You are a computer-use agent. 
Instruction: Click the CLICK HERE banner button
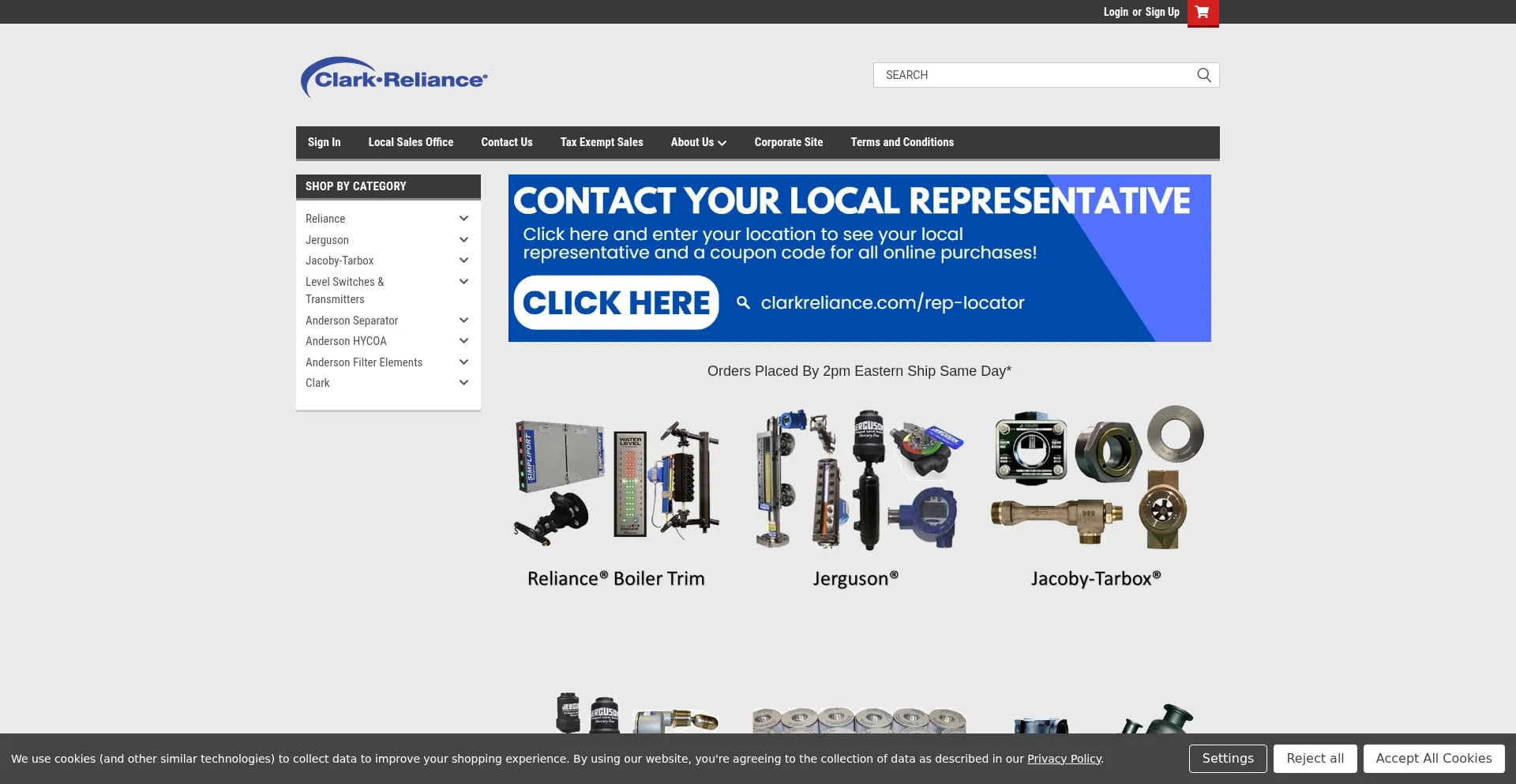(617, 302)
